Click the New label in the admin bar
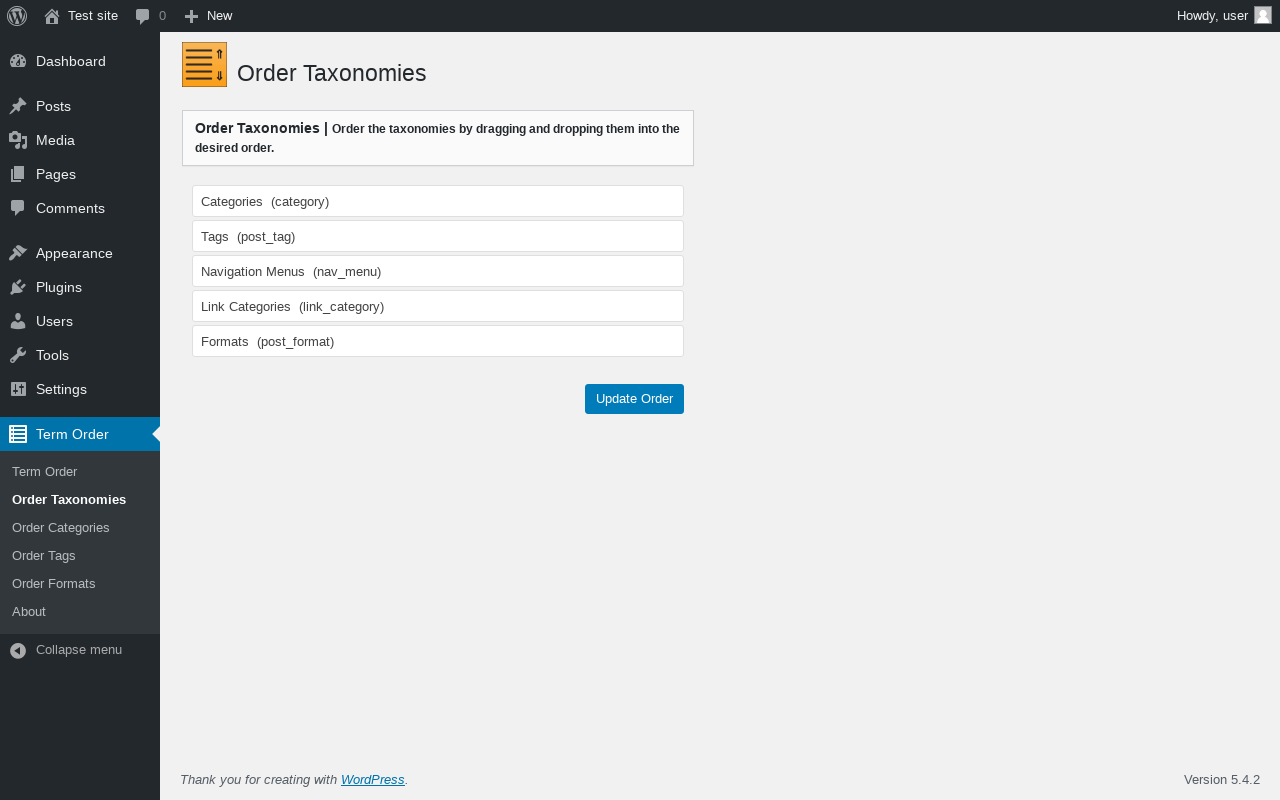 [219, 16]
